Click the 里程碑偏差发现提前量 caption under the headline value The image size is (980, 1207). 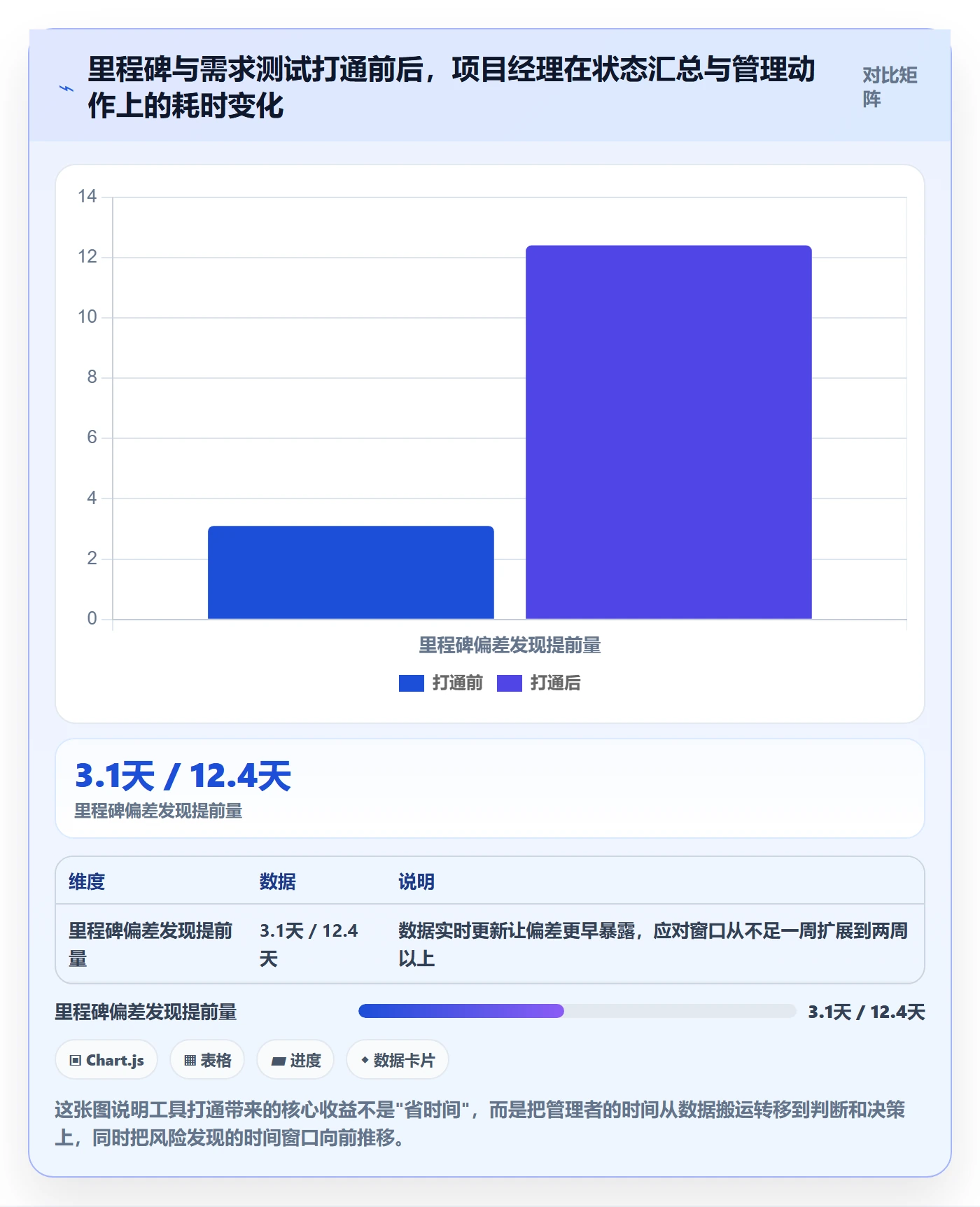point(158,811)
